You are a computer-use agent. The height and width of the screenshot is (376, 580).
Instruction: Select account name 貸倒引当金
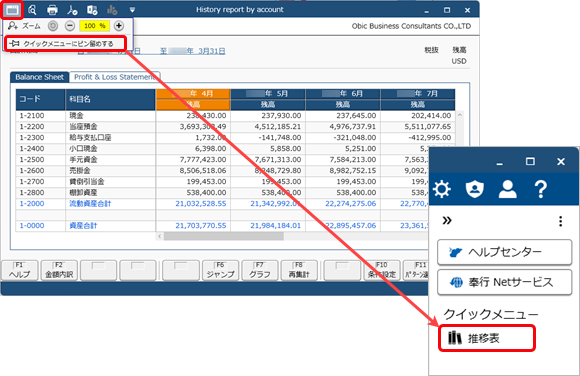pyautogui.click(x=87, y=182)
